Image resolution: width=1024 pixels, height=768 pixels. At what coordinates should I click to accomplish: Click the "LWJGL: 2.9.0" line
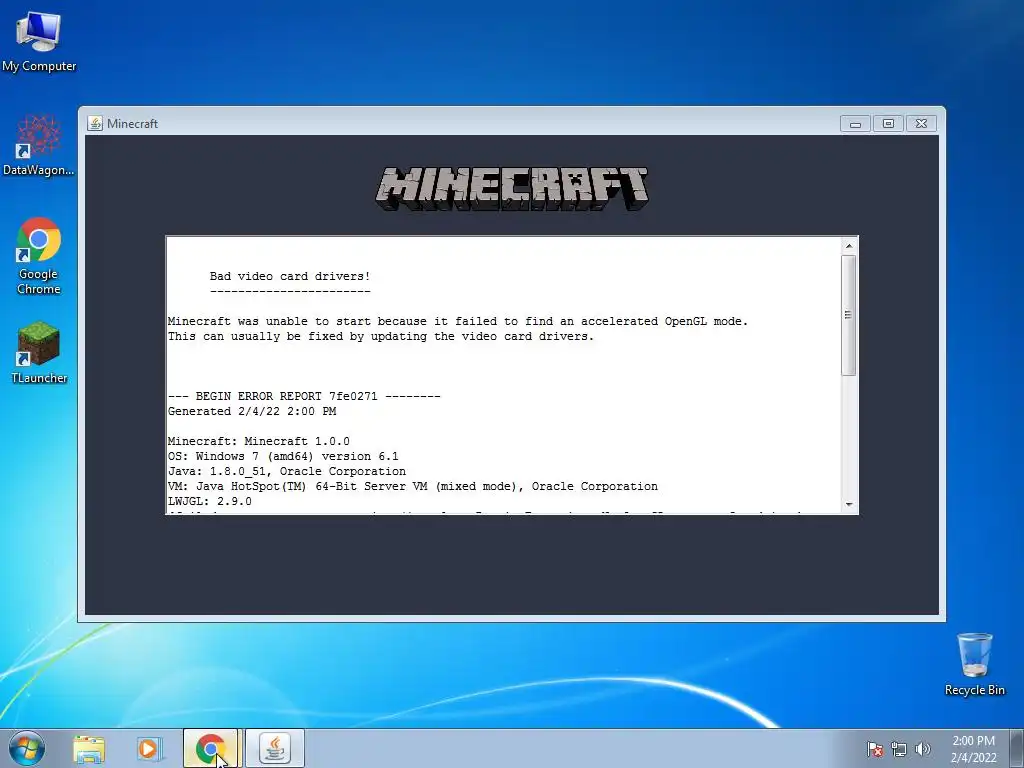pyautogui.click(x=210, y=502)
